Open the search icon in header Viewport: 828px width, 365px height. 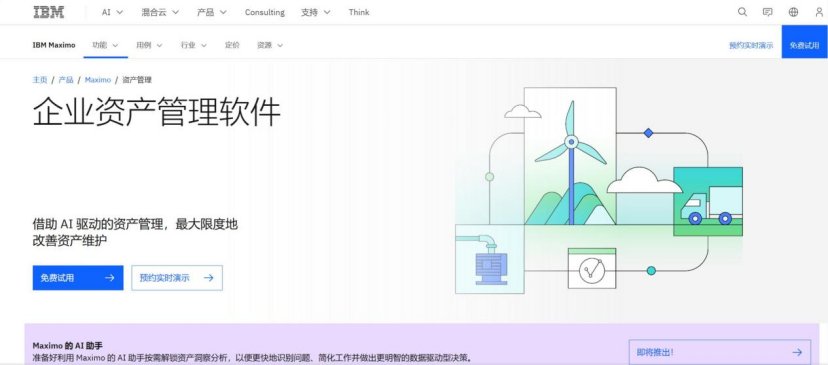(x=742, y=12)
